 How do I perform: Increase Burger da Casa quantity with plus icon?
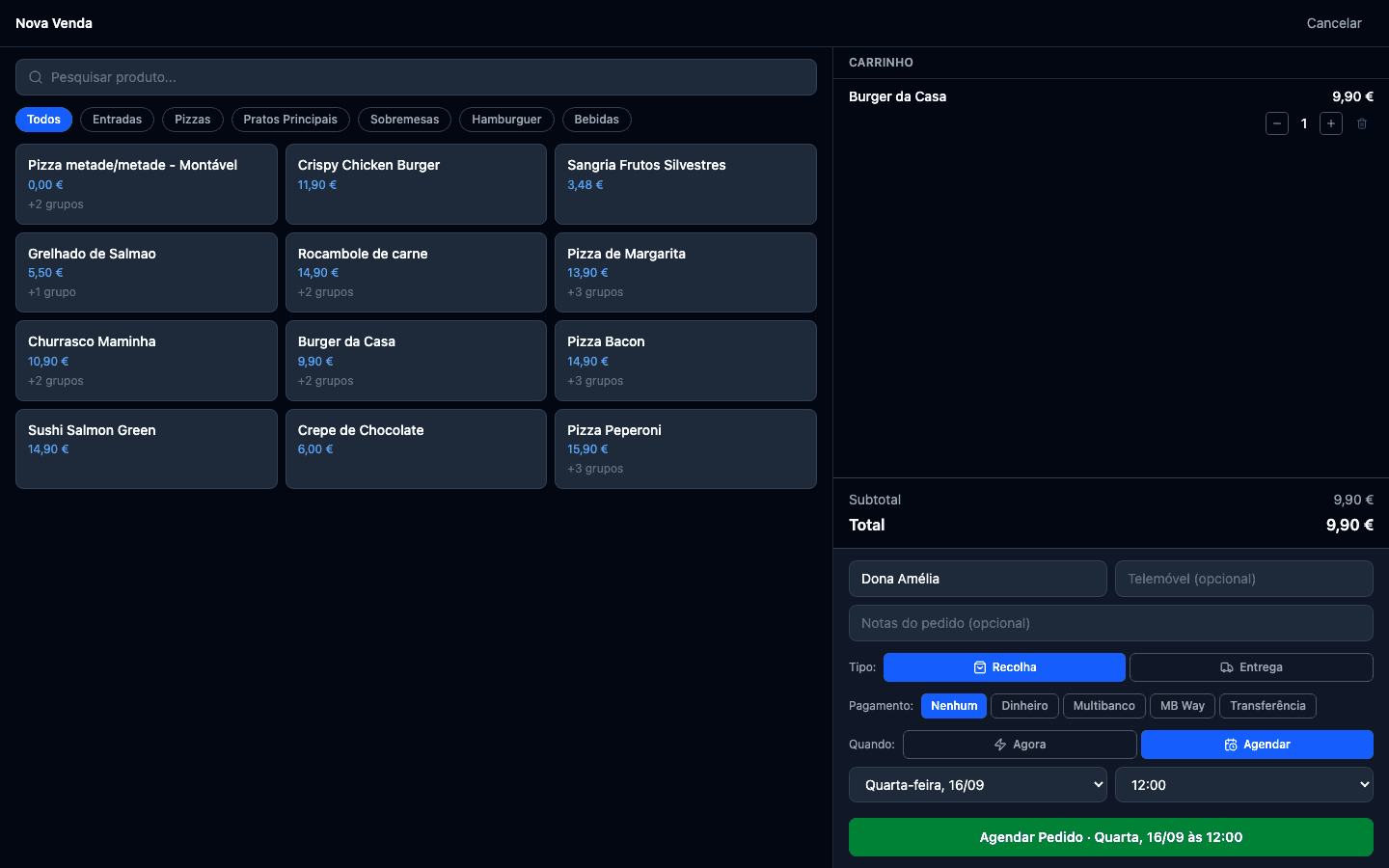tap(1330, 123)
